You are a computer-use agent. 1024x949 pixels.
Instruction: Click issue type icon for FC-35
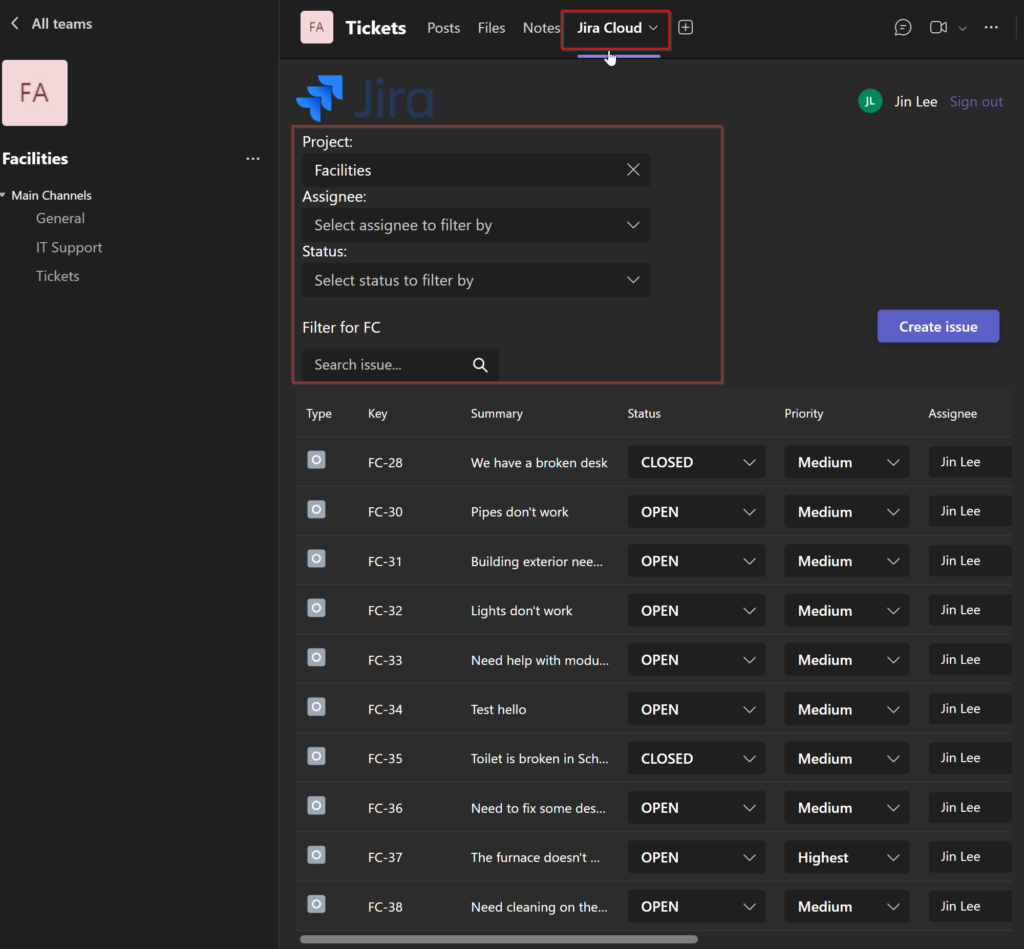[x=317, y=756]
